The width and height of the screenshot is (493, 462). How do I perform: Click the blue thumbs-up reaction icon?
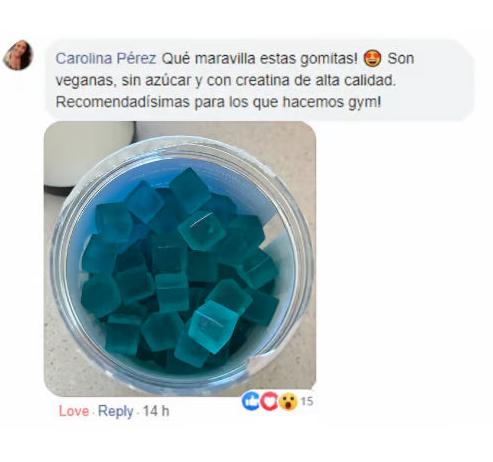pyautogui.click(x=250, y=401)
